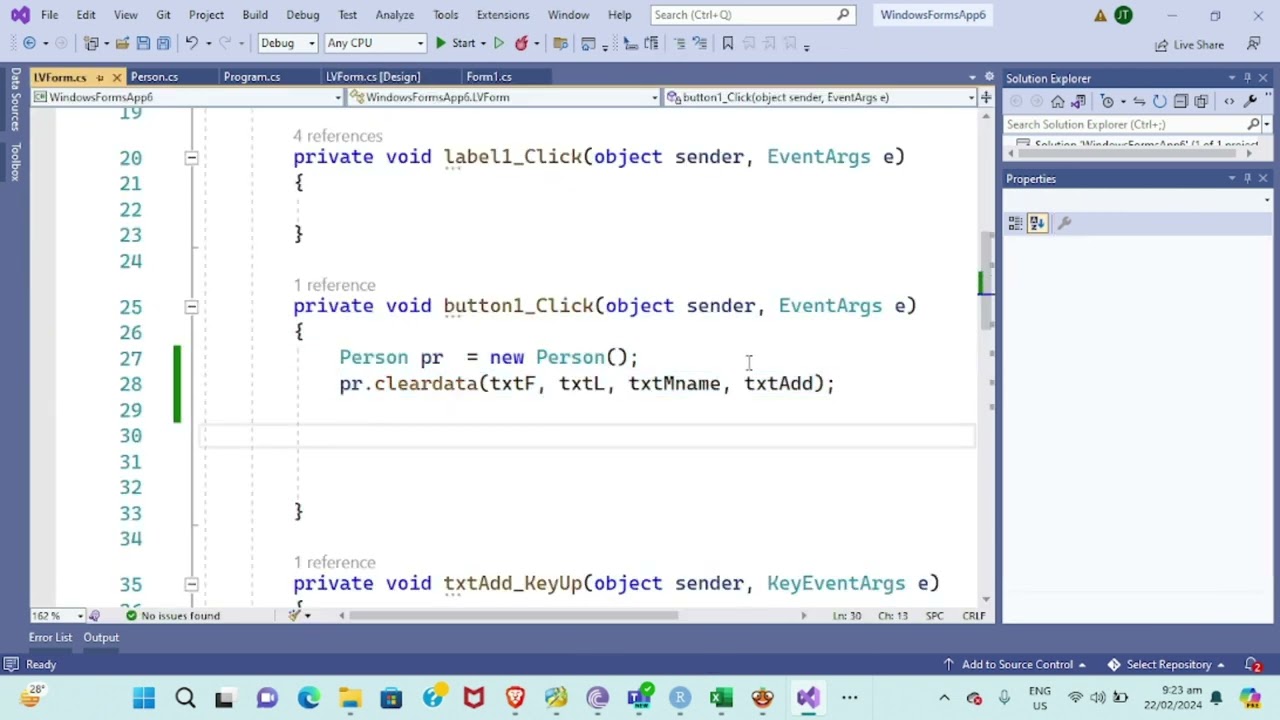Click Windows Start button on taskbar

pyautogui.click(x=144, y=698)
